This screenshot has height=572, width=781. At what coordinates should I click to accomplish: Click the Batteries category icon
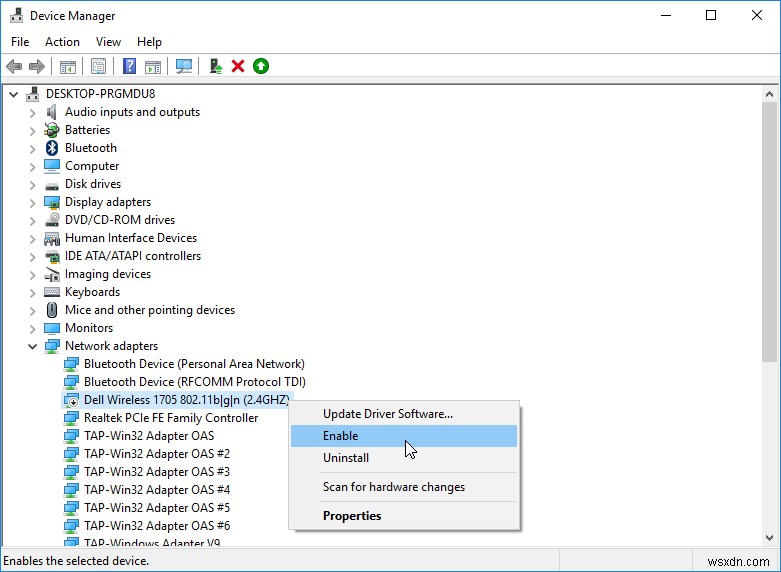pyautogui.click(x=51, y=130)
